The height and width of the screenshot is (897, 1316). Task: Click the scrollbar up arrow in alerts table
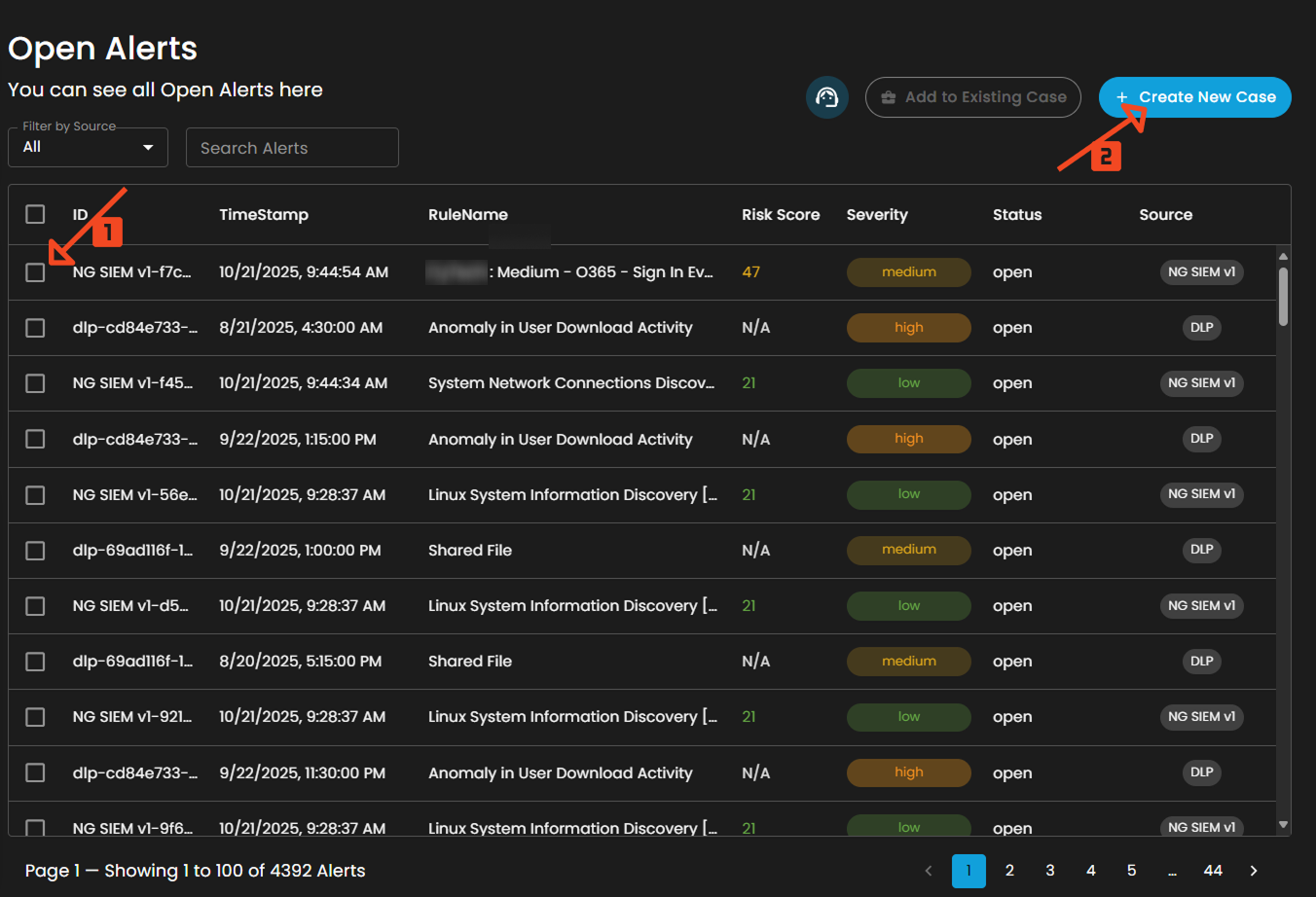[1283, 257]
